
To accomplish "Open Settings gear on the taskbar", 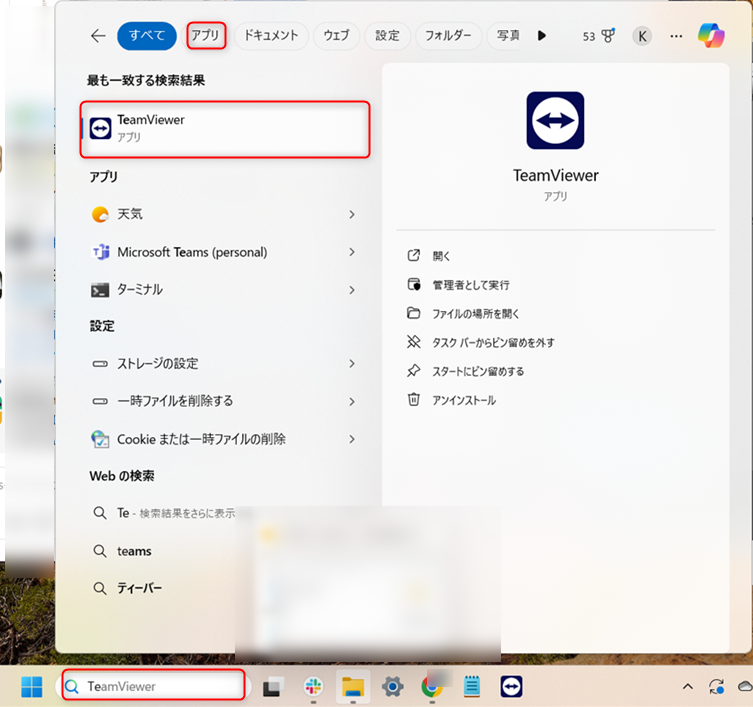I will point(392,686).
